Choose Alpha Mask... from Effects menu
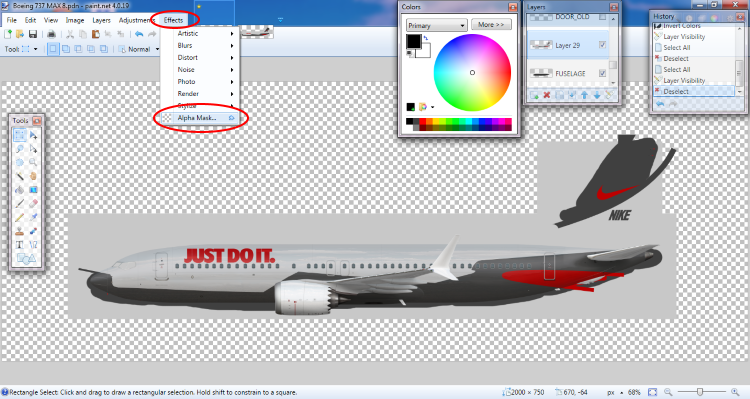This screenshot has width=750, height=399. 200,118
